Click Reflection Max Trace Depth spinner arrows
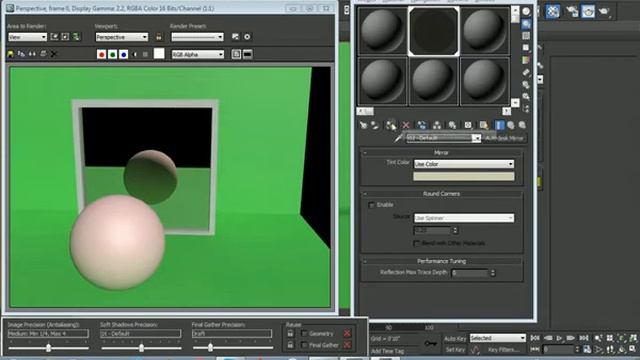This screenshot has height=360, width=640. pyautogui.click(x=493, y=273)
